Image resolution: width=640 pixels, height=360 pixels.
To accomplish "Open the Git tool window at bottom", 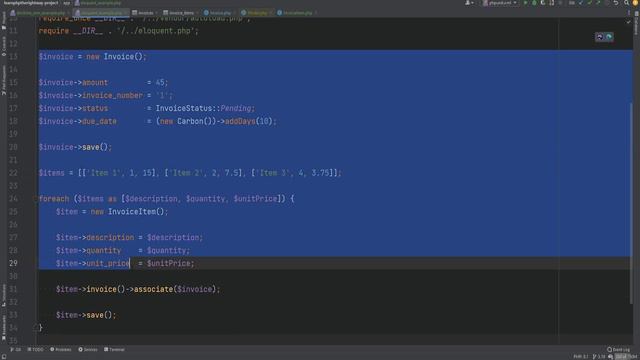I will (x=16, y=349).
